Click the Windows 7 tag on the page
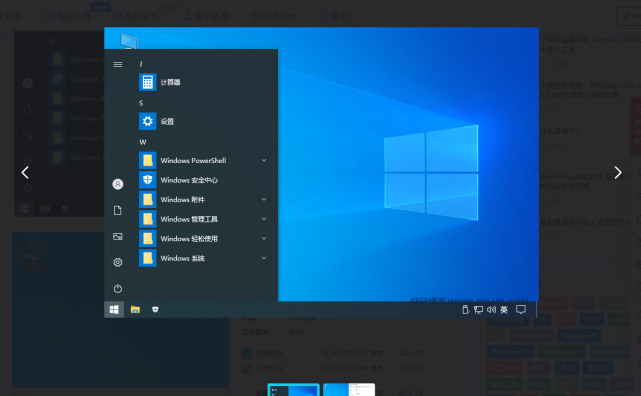The height and width of the screenshot is (396, 641). (531, 336)
